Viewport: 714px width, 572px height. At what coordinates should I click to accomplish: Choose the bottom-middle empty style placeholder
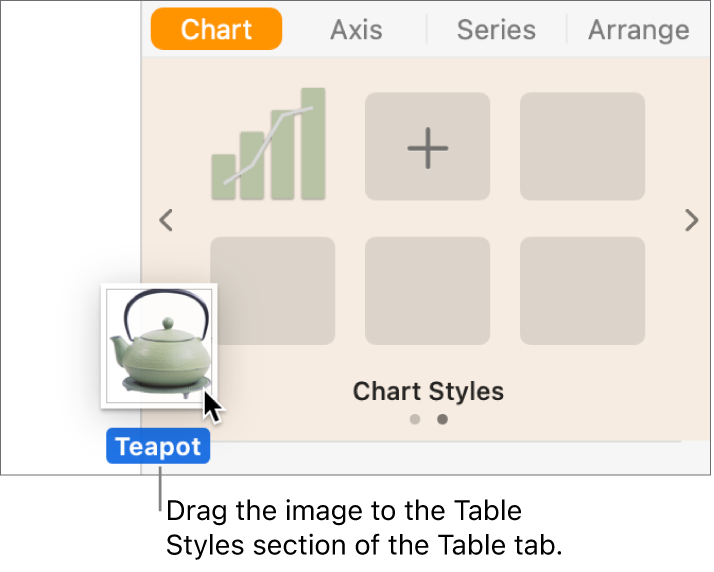(427, 291)
